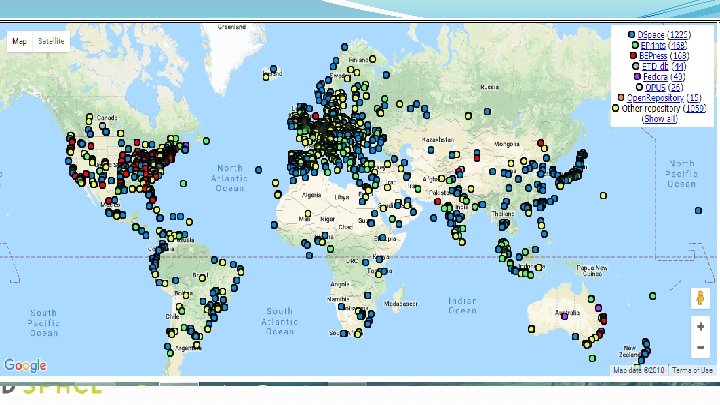Click the purple Fedora legend swatch
The width and height of the screenshot is (720, 405).
pos(637,77)
